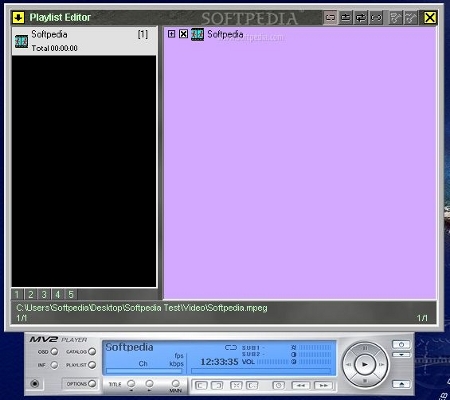Click the second shuffle order icon in Playlist Editor
This screenshot has width=450, height=400.
pos(411,17)
